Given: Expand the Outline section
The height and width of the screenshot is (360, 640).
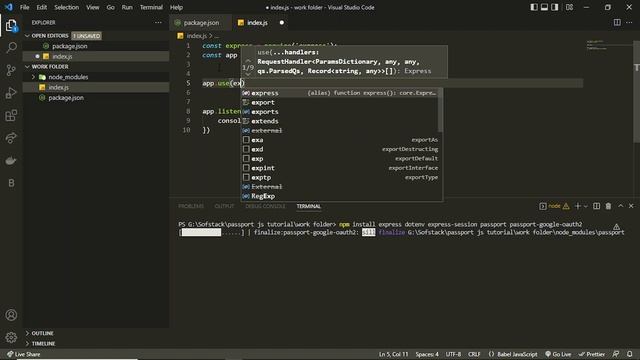Looking at the screenshot, I should coord(96,333).
